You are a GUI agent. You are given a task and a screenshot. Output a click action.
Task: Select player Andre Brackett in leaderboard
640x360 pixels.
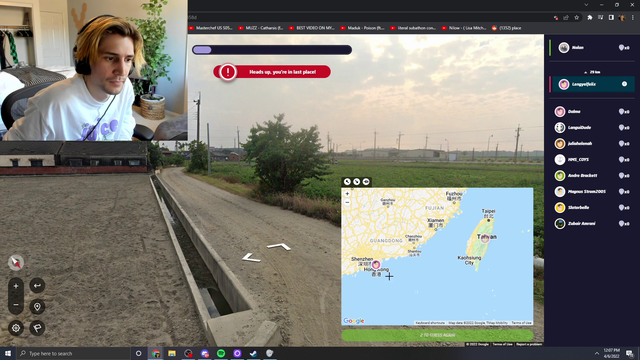[x=592, y=176]
